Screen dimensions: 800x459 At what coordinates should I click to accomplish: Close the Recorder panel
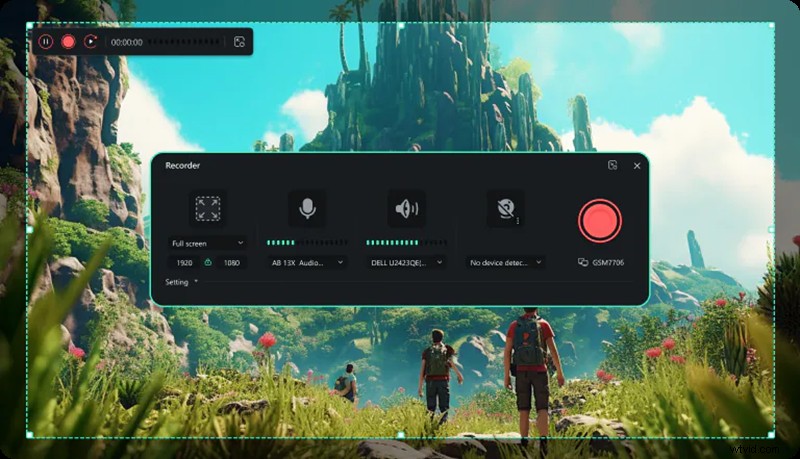pos(637,165)
